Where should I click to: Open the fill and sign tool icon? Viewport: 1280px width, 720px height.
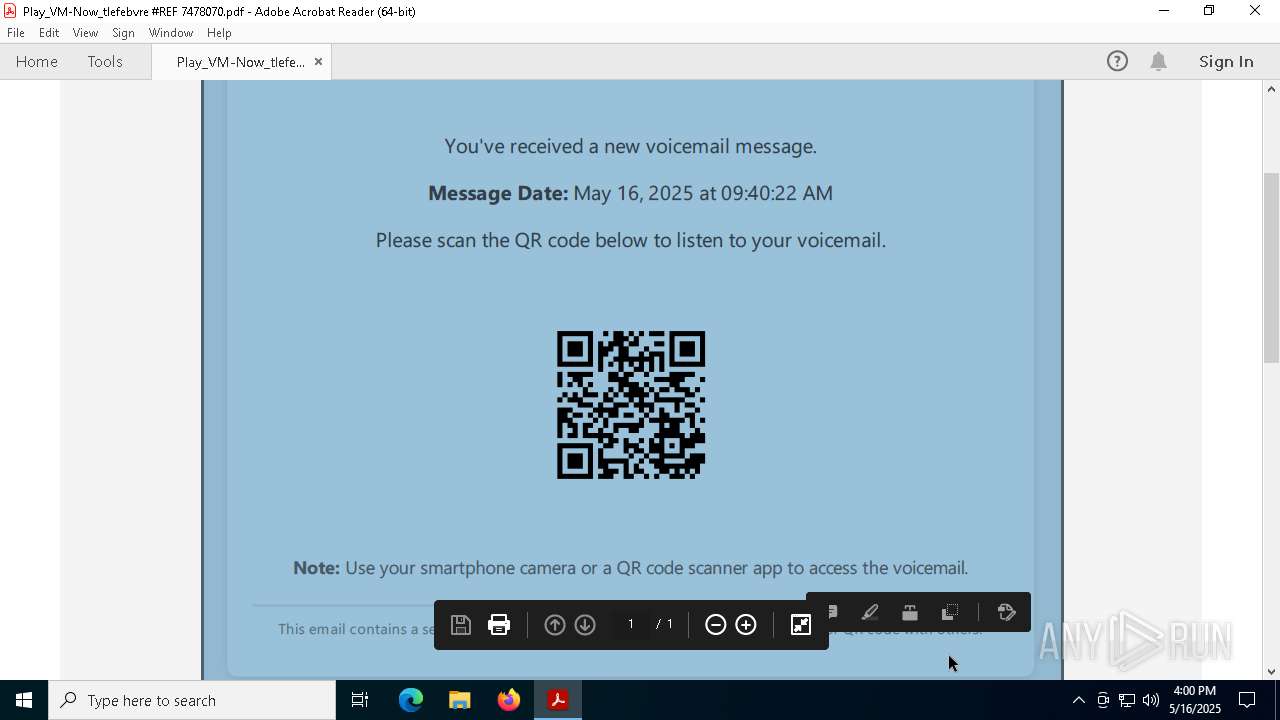click(x=1007, y=612)
